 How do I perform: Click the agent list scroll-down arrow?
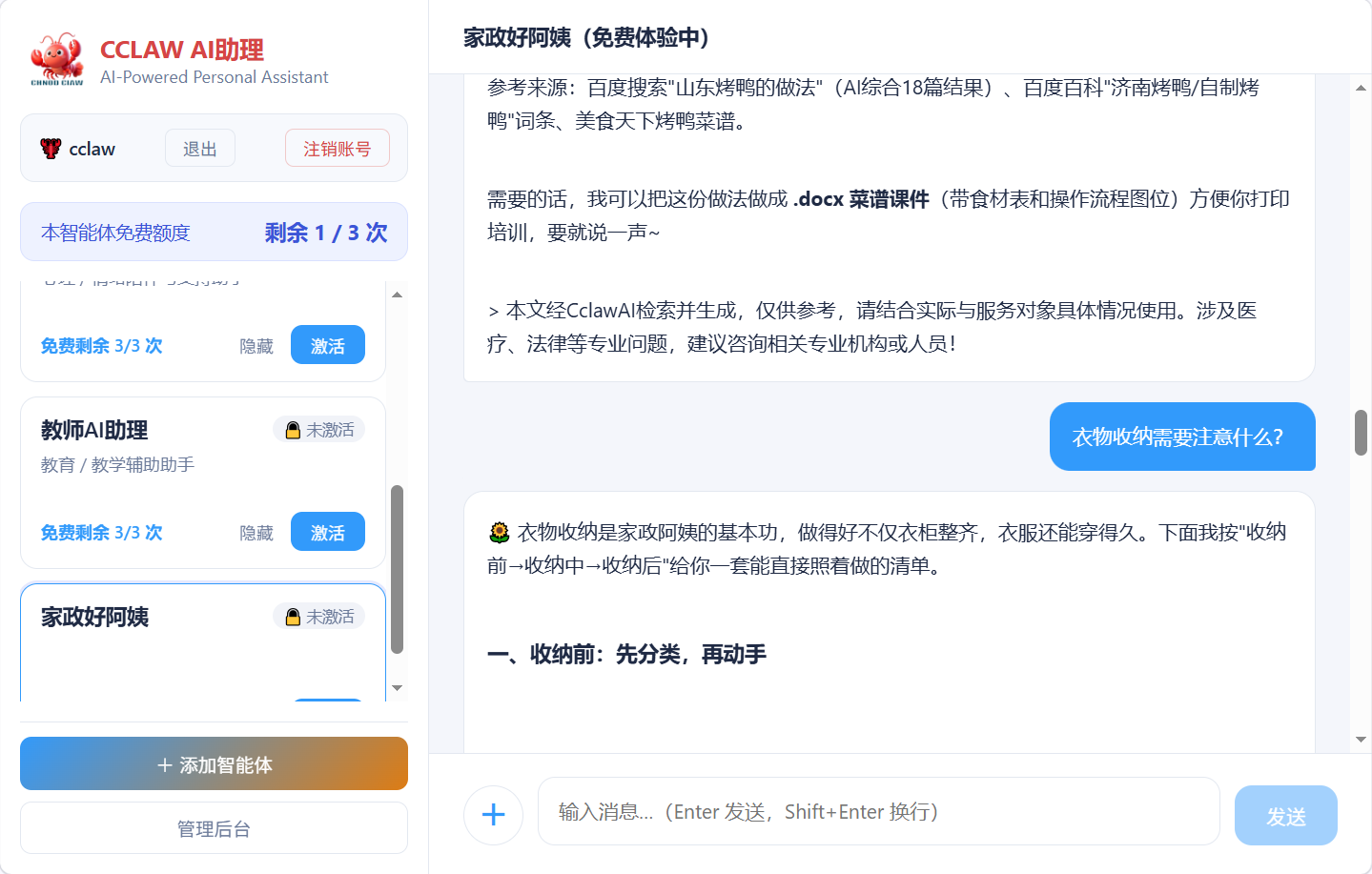coord(397,688)
